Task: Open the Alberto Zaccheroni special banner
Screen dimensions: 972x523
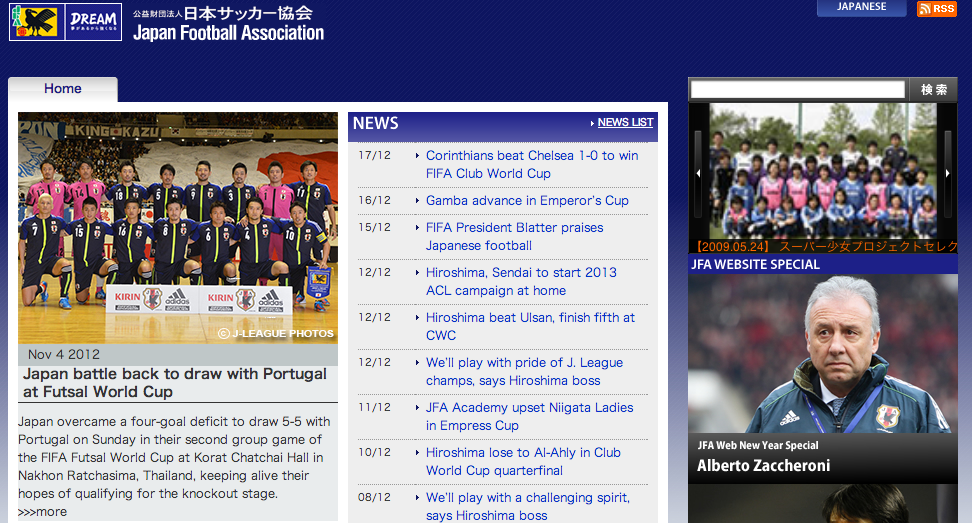Action: [823, 379]
